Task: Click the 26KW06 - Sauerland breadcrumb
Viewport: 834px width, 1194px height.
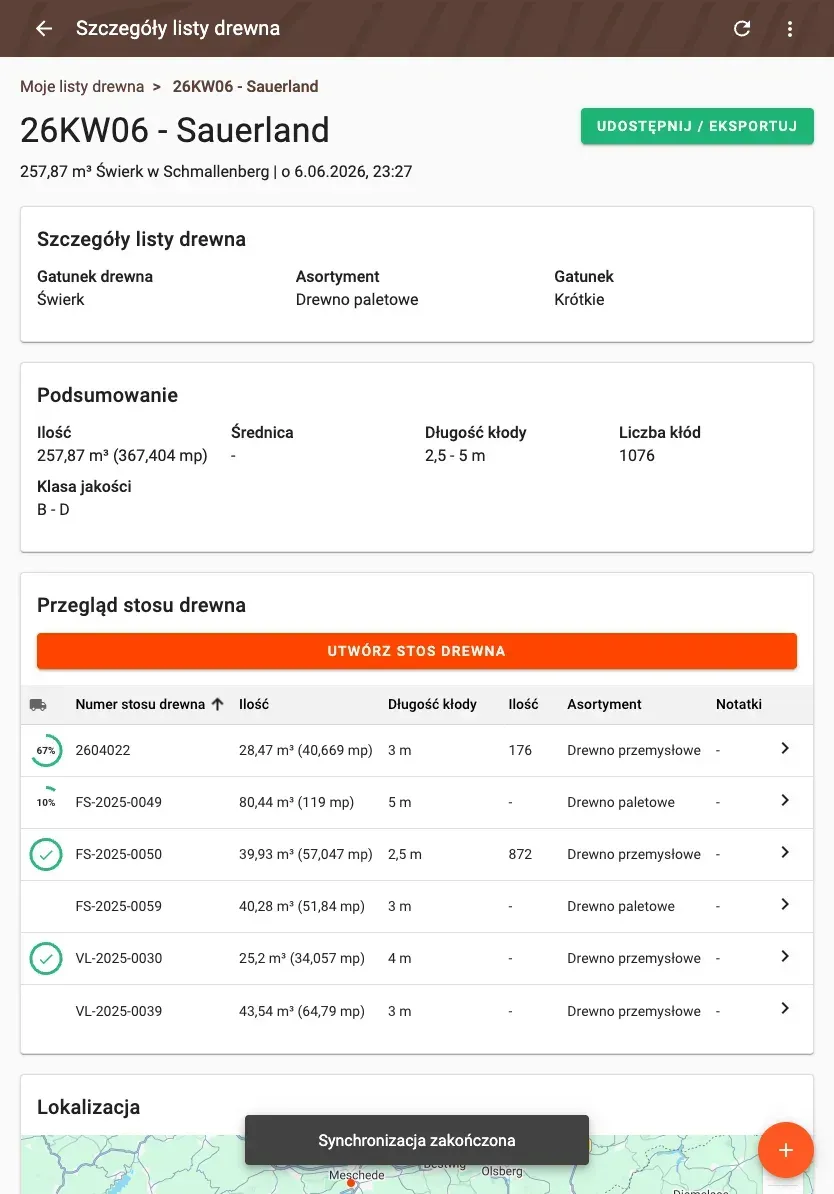Action: (245, 87)
